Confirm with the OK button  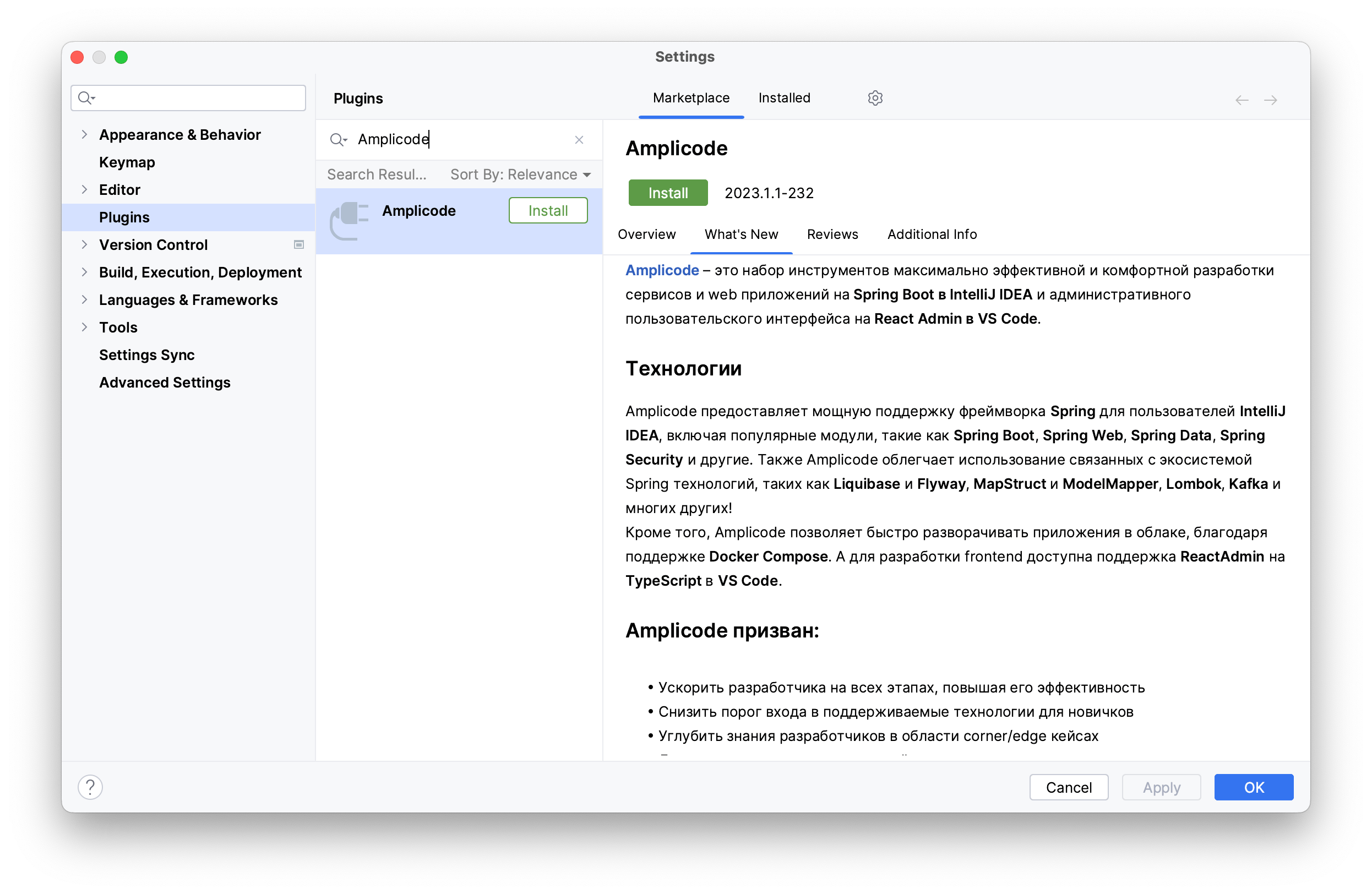1253,787
